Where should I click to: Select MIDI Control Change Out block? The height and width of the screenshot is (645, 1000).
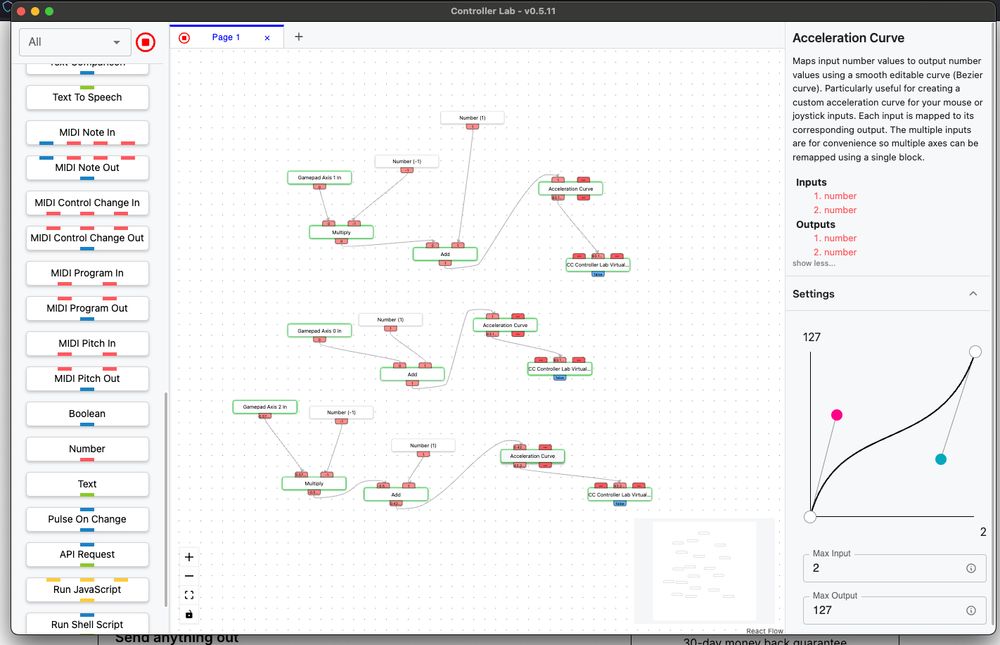87,238
